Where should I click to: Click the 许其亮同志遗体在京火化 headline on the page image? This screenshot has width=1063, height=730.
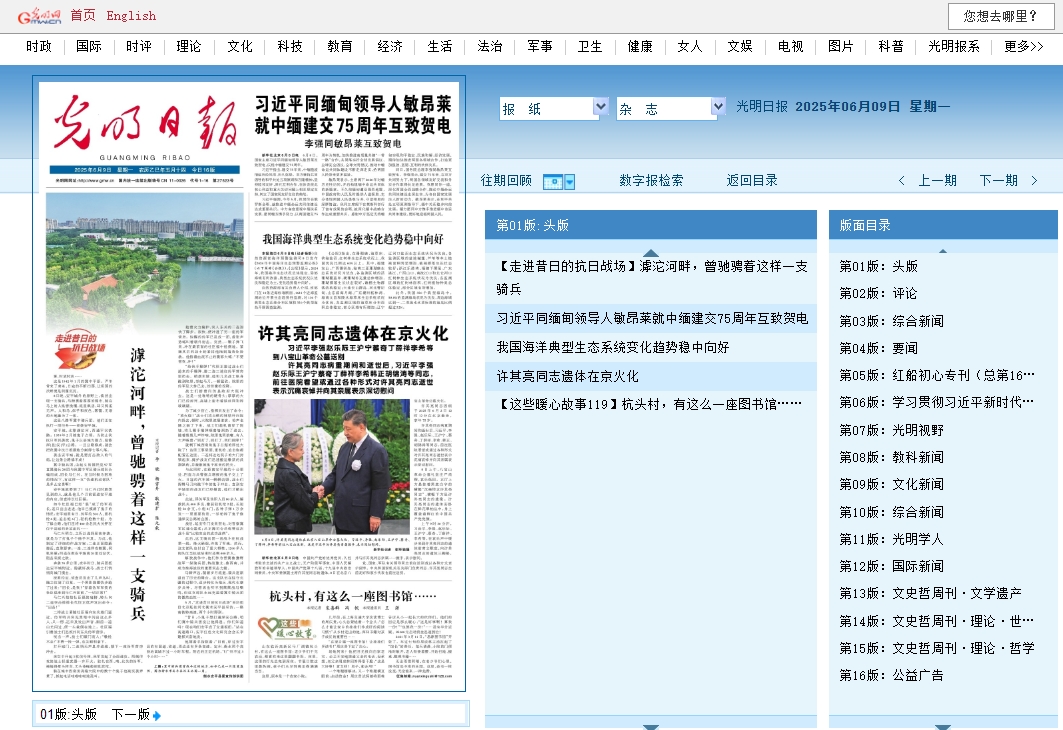point(353,333)
